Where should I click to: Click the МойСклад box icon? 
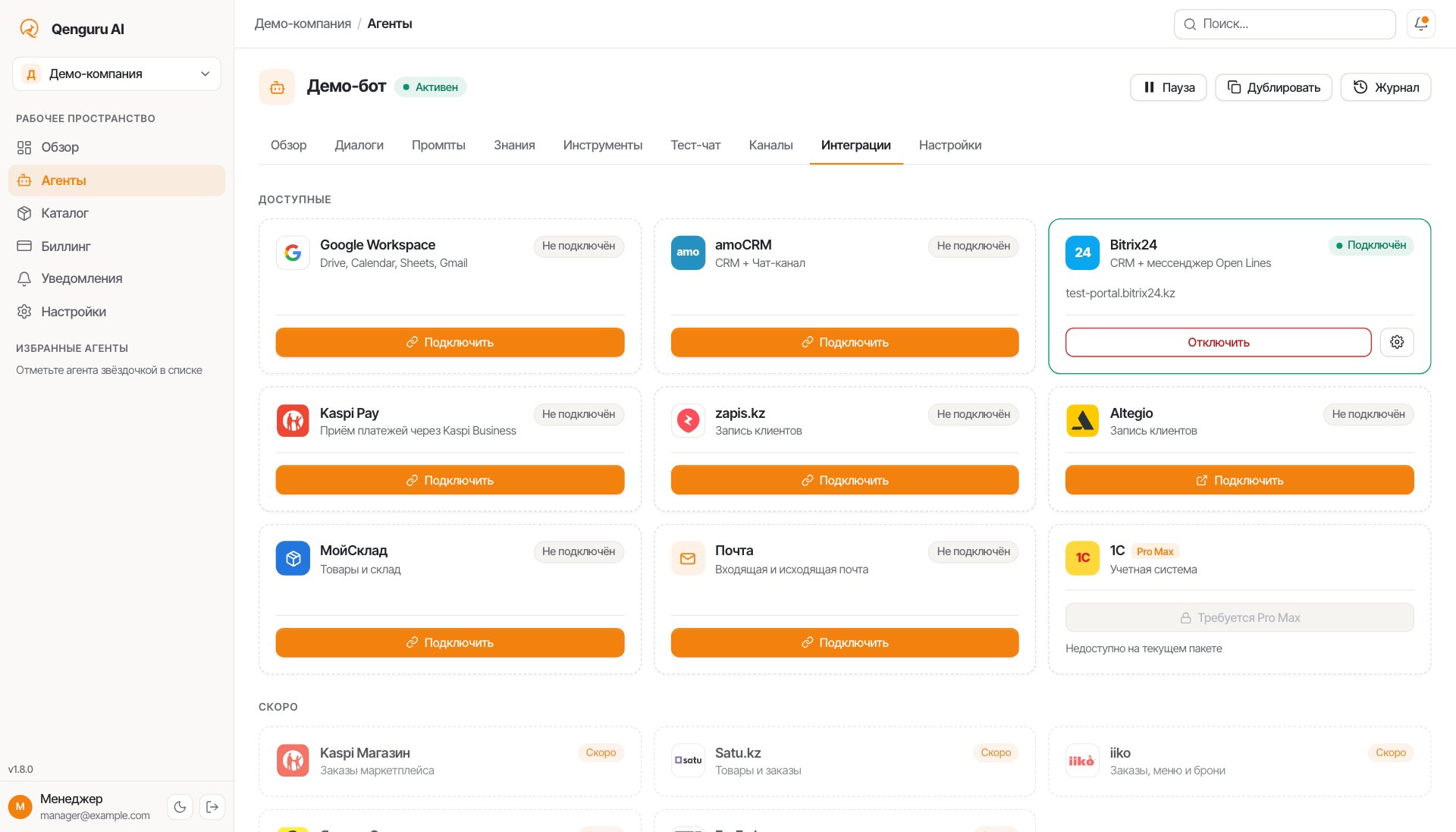[293, 558]
